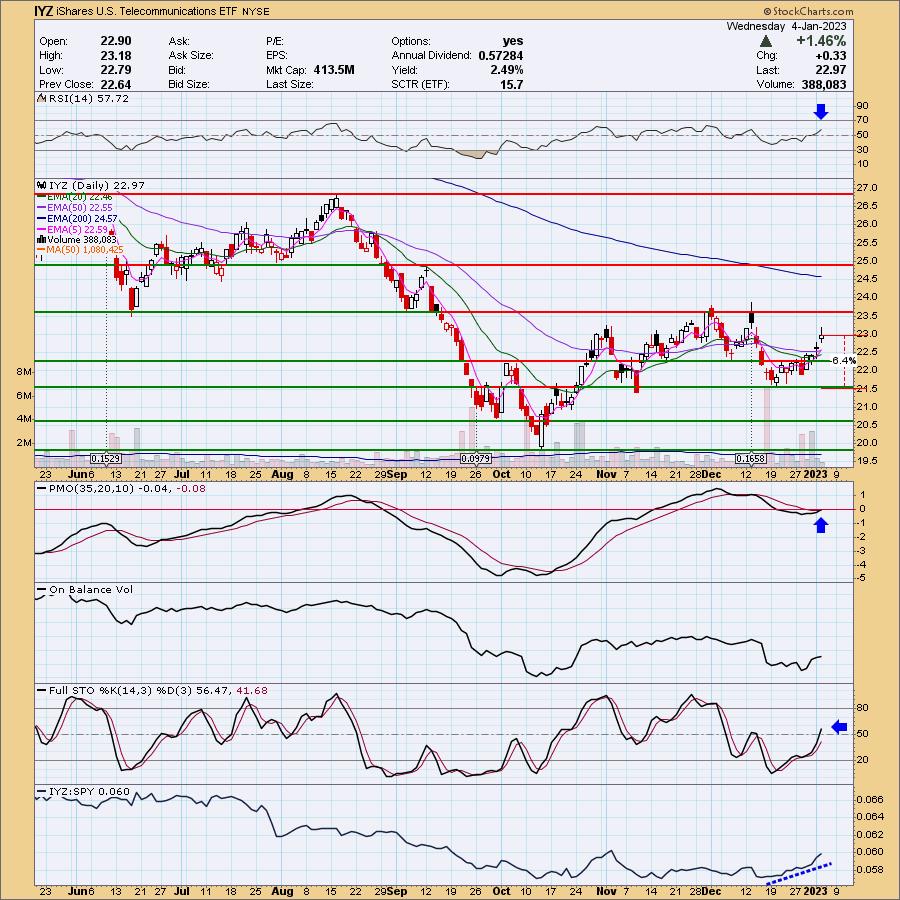This screenshot has height=900, width=900.
Task: Click the Yield 2.49% value
Action: 507,70
